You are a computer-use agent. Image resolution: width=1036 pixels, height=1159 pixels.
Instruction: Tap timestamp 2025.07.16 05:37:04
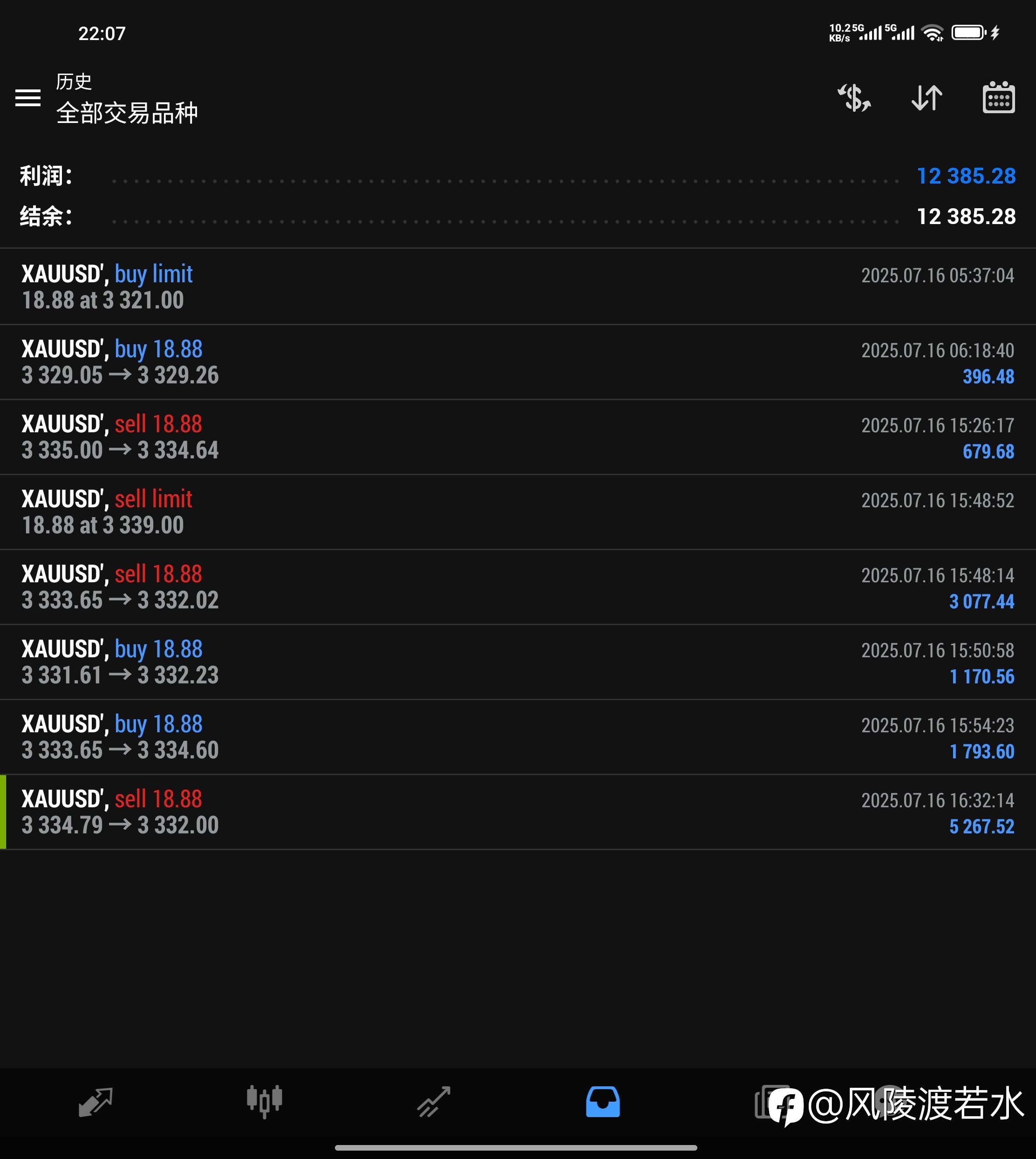(x=938, y=275)
